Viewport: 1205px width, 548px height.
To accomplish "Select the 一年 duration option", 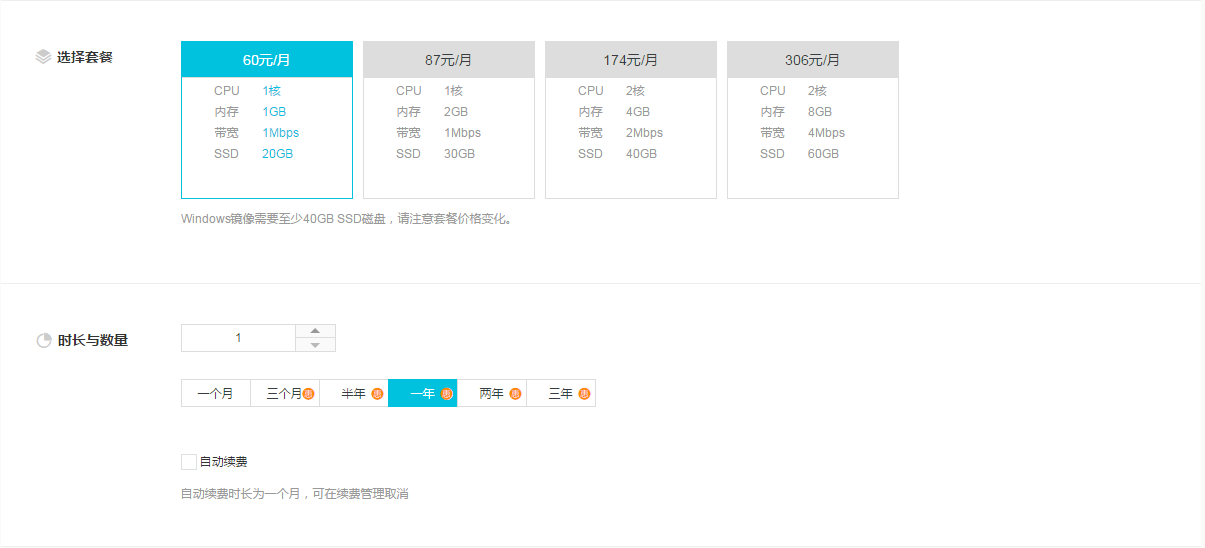I will click(x=423, y=394).
